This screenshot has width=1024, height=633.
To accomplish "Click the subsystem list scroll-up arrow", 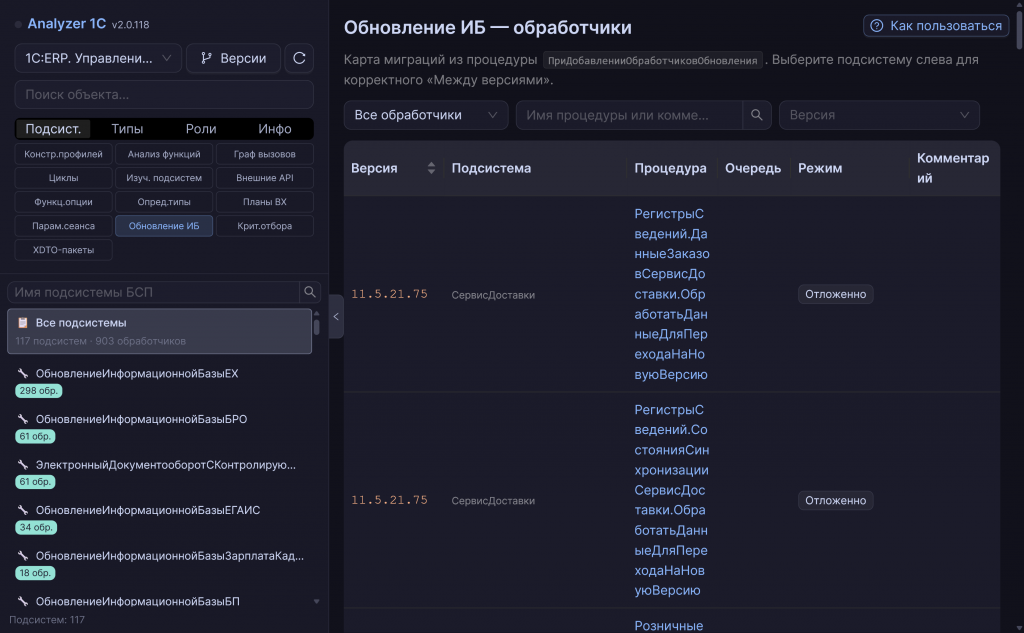I will [x=317, y=314].
